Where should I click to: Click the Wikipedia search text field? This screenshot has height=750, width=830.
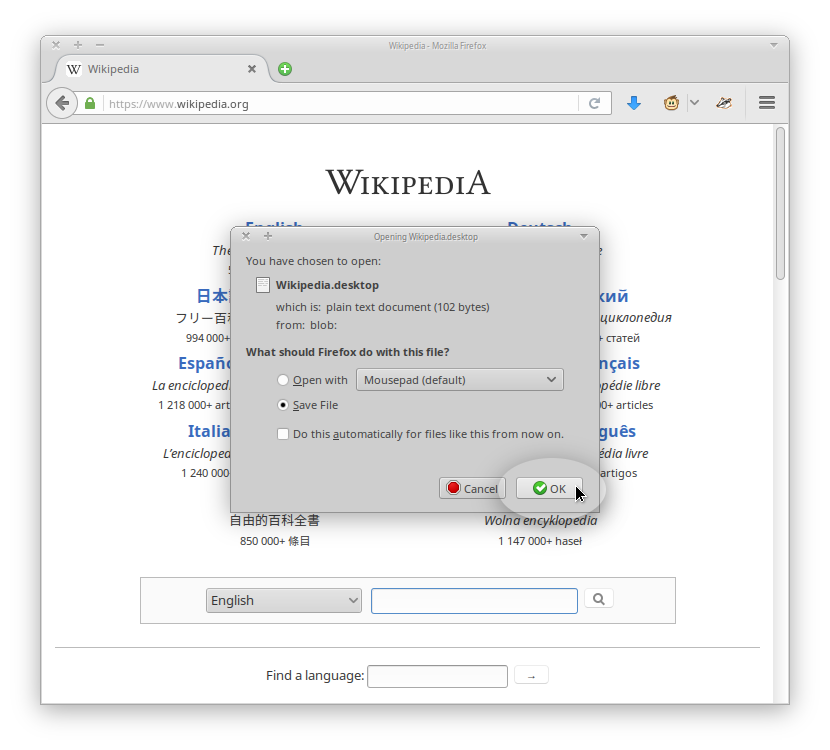pyautogui.click(x=474, y=601)
